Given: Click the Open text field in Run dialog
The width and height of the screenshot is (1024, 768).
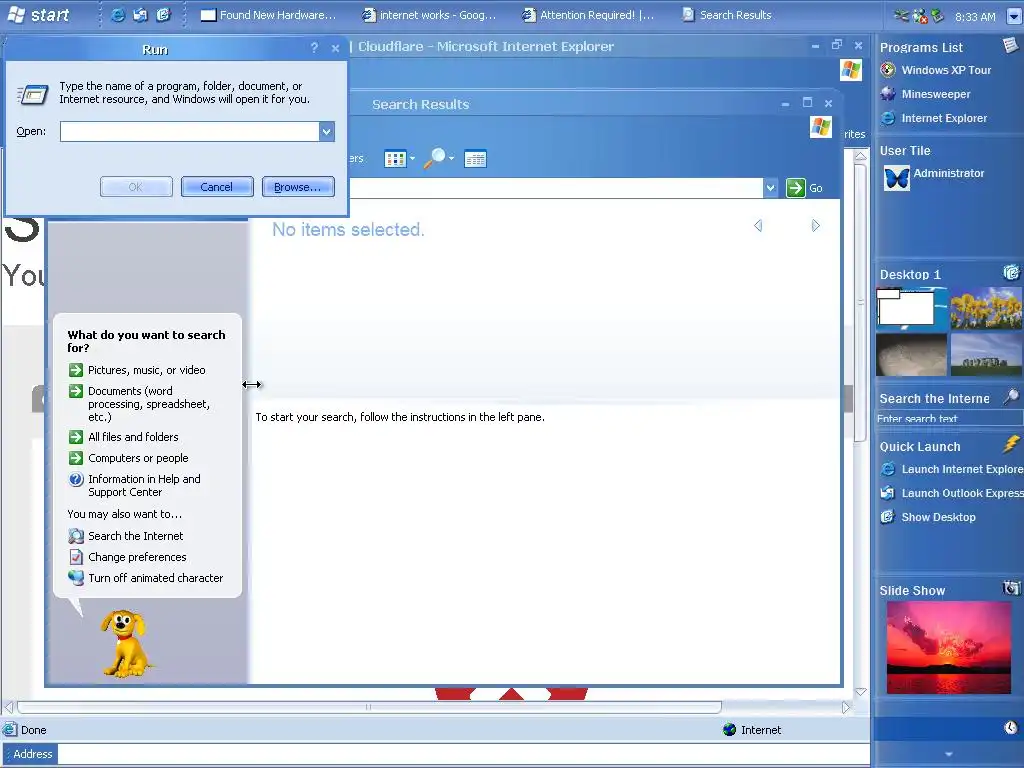Looking at the screenshot, I should click(189, 131).
